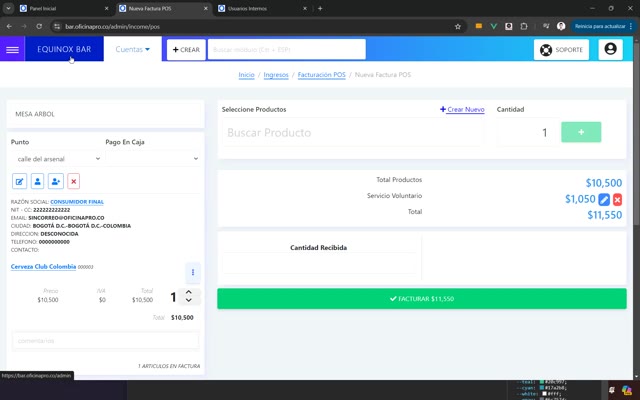Click the 1 ARTICULOS EN FACTURA text
The height and width of the screenshot is (400, 640).
pos(169,366)
